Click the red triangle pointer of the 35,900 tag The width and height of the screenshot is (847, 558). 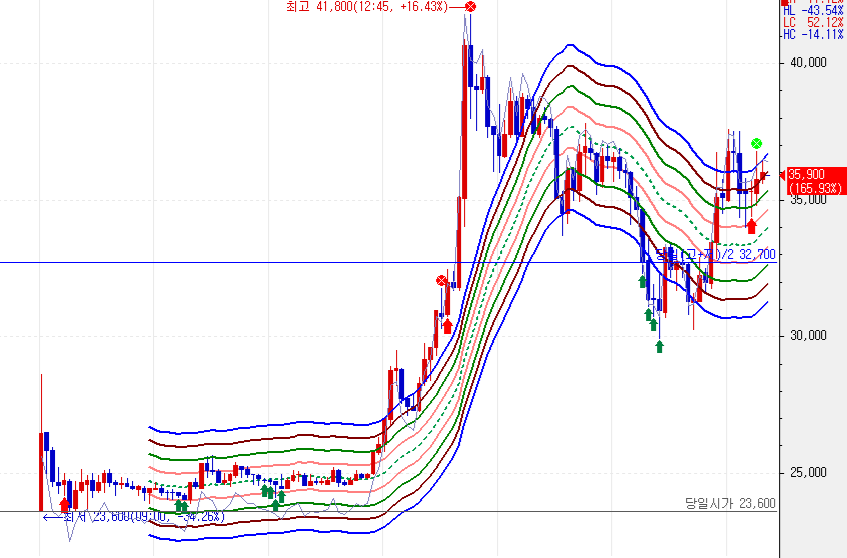(x=782, y=174)
